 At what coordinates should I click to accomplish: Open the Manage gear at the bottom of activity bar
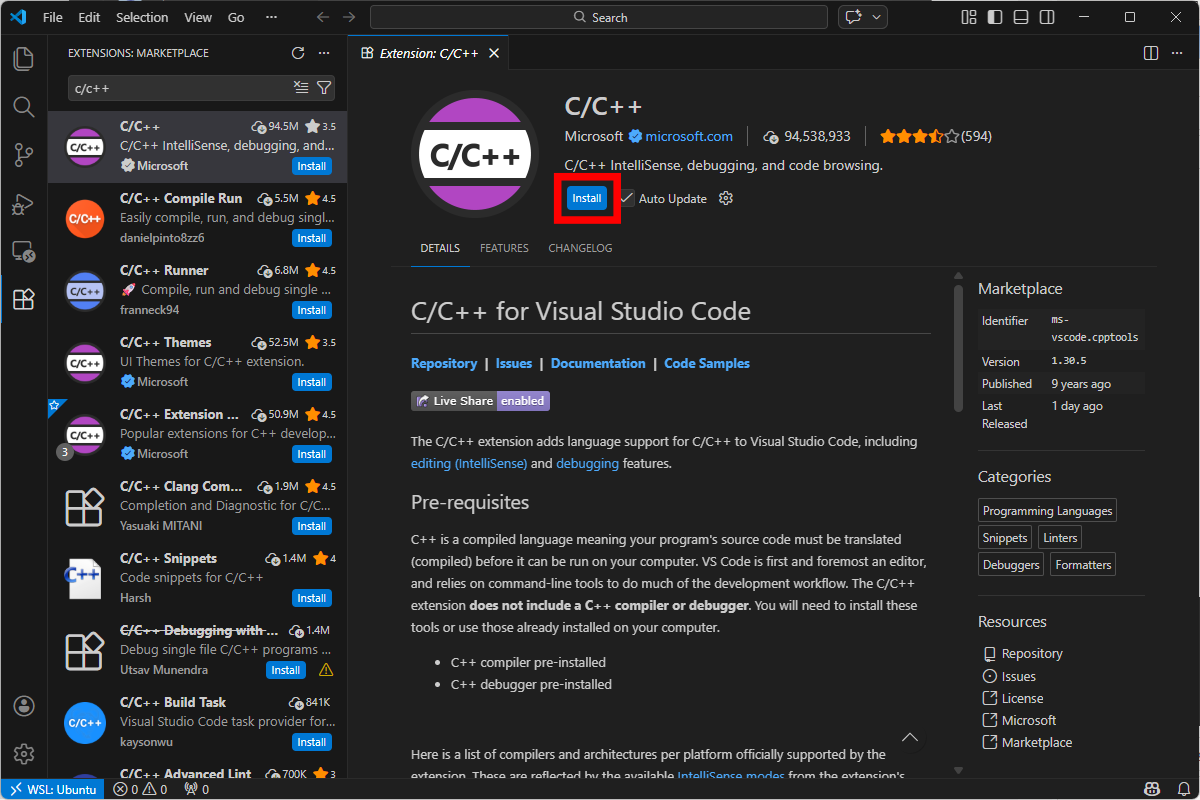23,753
